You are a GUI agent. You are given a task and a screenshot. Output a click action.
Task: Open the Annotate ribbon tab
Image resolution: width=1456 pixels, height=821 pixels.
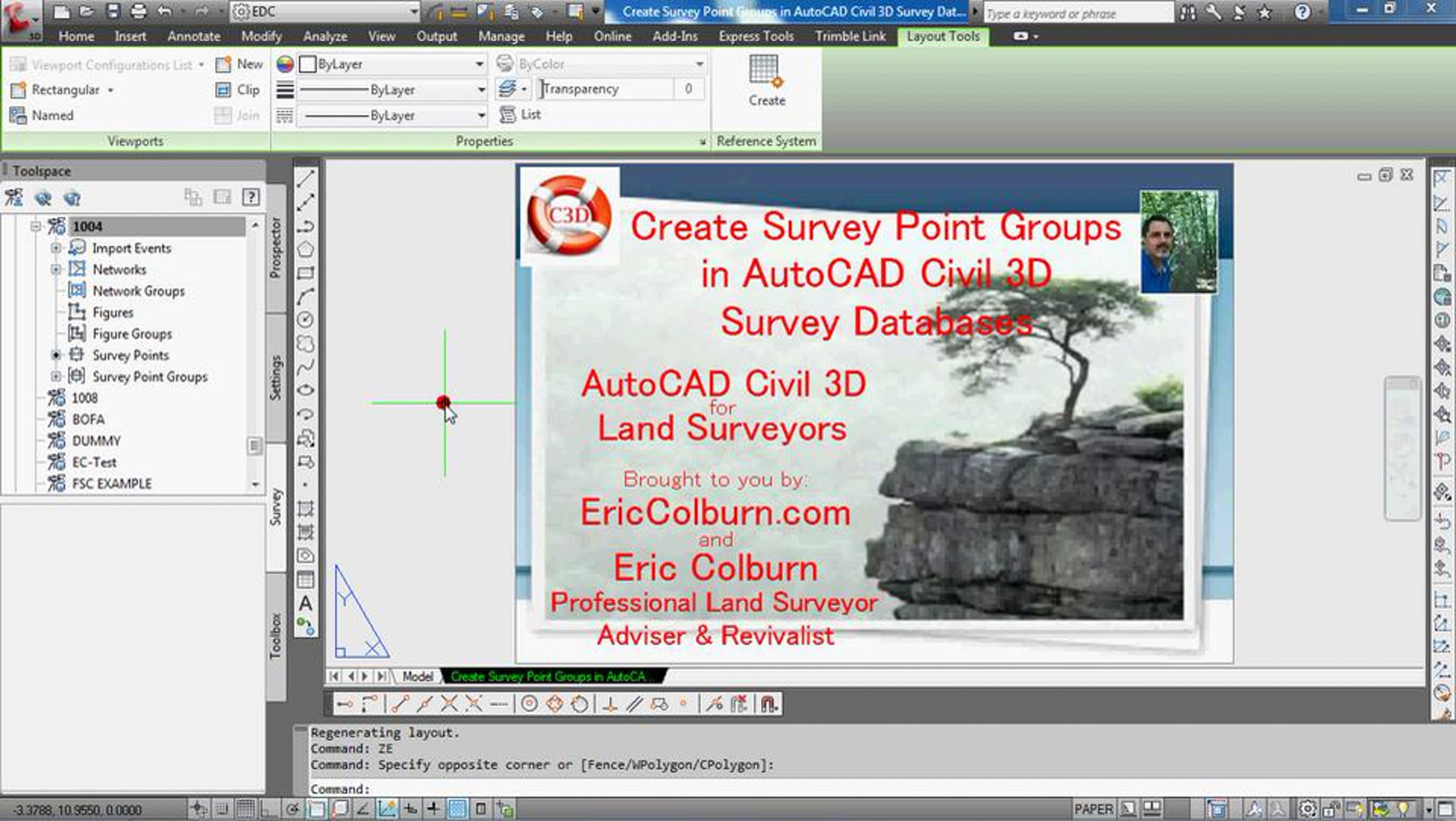[x=194, y=36]
